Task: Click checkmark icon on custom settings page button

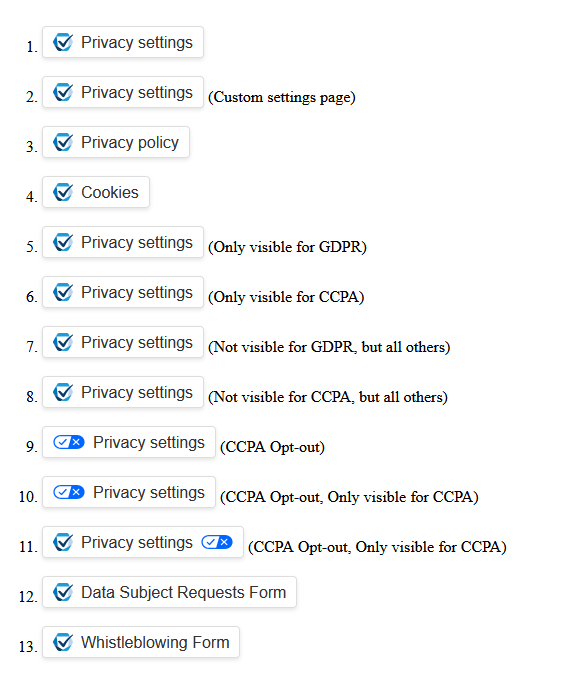Action: [63, 92]
